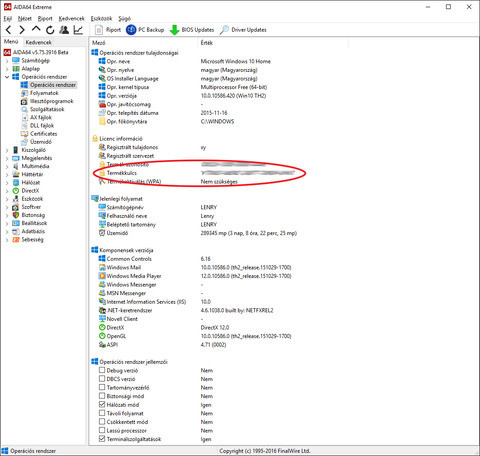Toggle the Lassú processzor checkbox
Viewport: 480px width, 456px height.
(x=102, y=430)
